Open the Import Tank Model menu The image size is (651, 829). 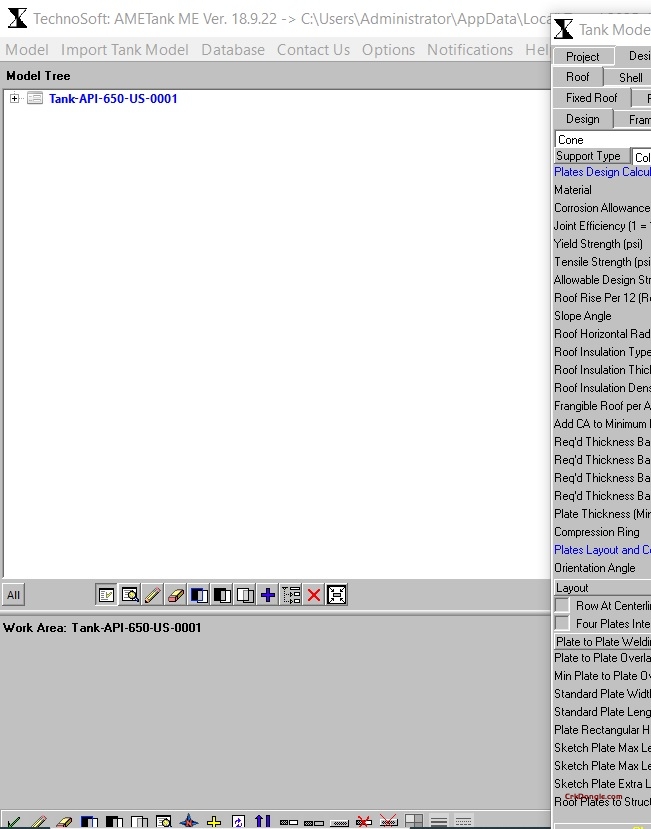coord(125,50)
